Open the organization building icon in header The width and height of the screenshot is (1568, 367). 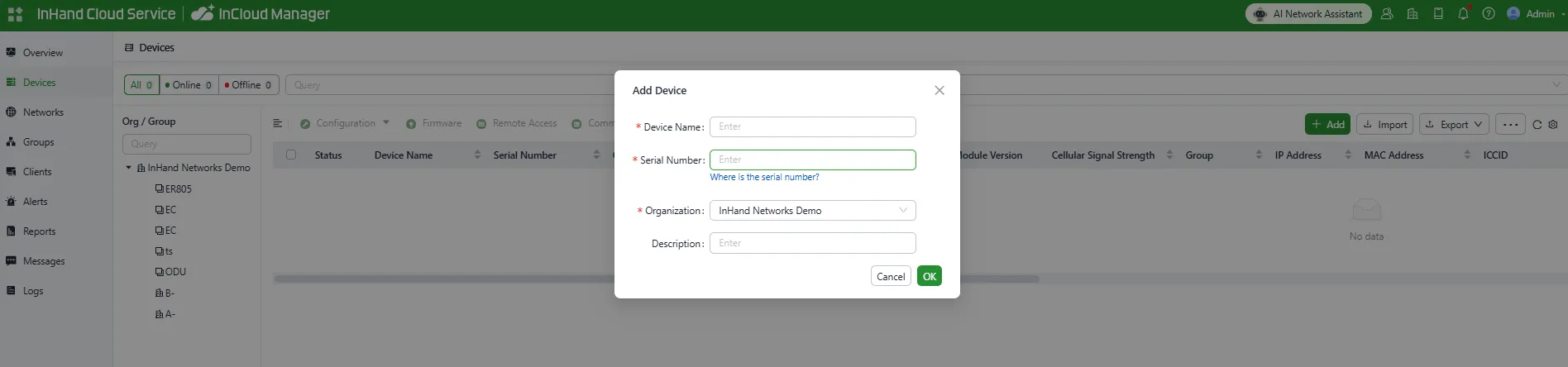click(1413, 14)
